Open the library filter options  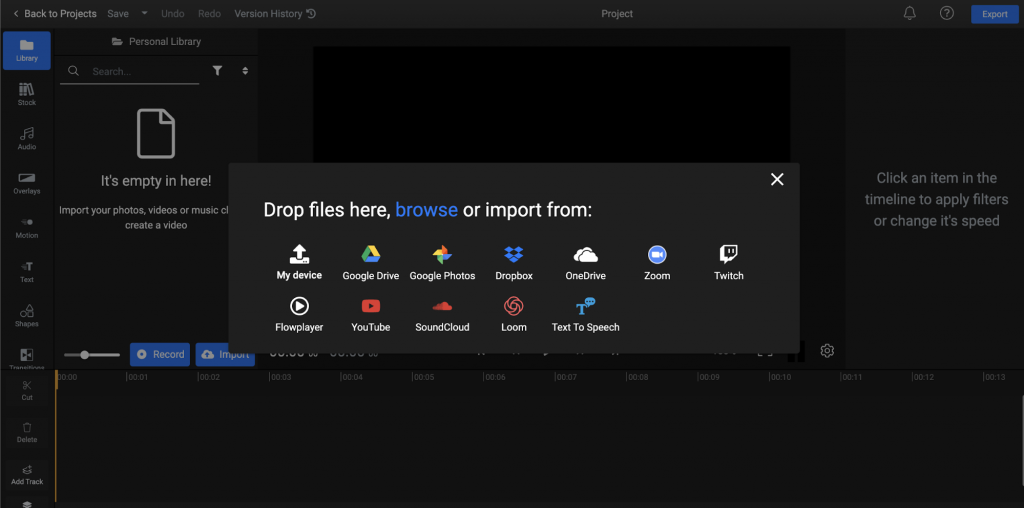pyautogui.click(x=217, y=71)
